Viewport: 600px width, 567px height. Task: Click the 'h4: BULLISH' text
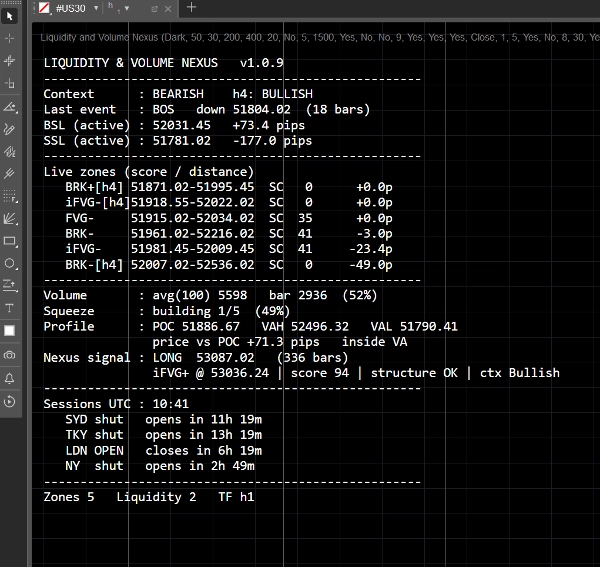(273, 94)
